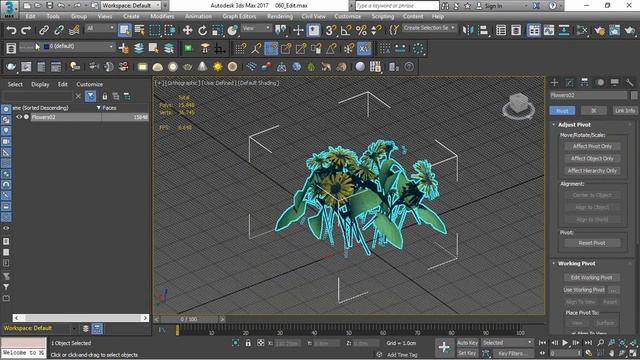640x360 pixels.
Task: Open the Customize menu in menu bar
Action: coord(347,16)
